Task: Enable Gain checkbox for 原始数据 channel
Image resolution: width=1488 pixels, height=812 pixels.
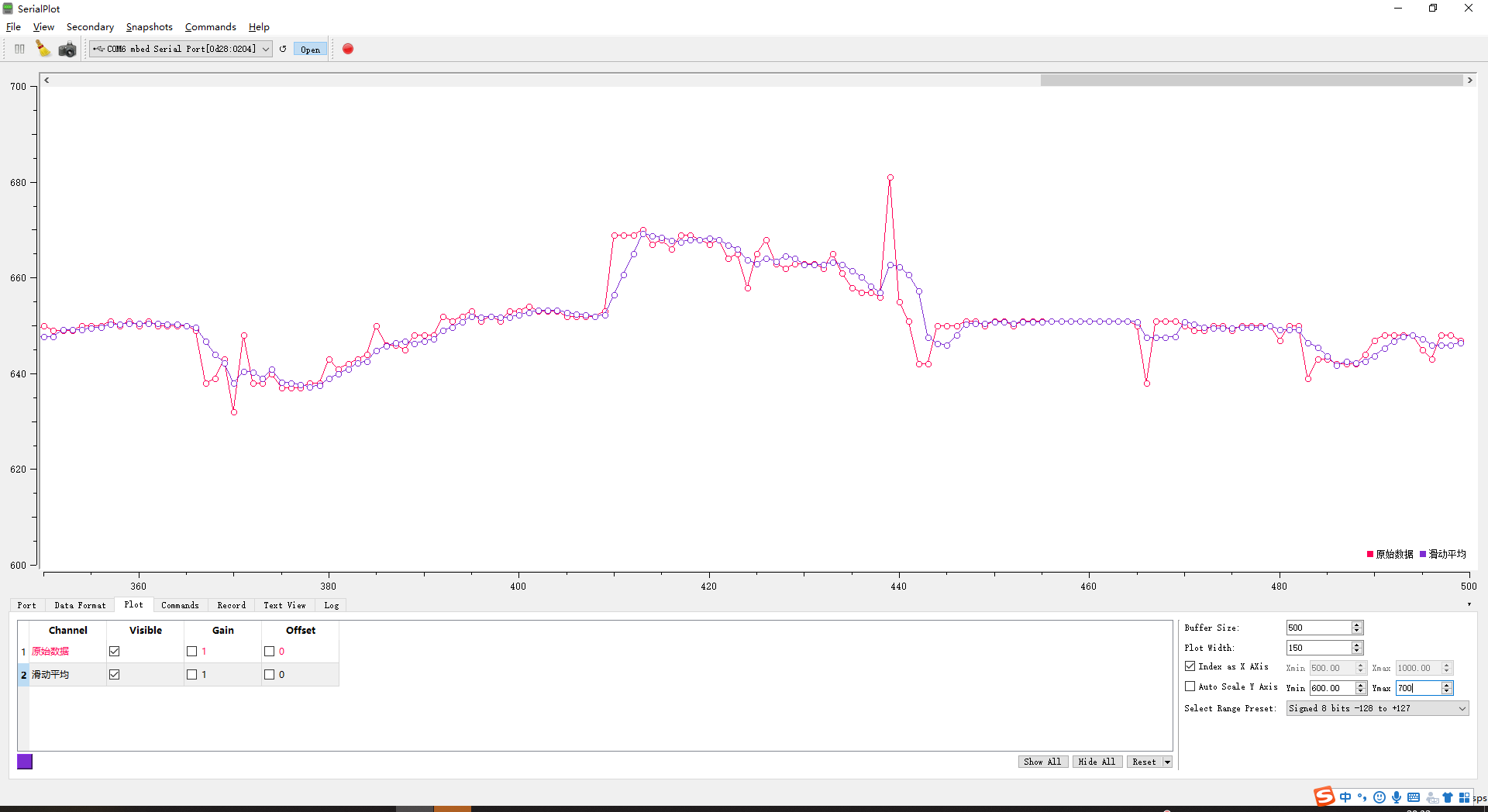Action: tap(192, 652)
